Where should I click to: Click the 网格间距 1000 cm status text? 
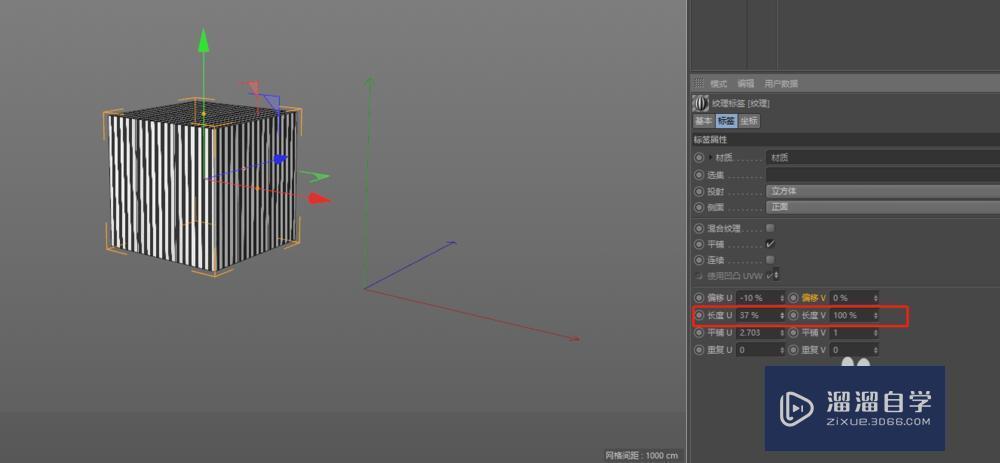click(x=642, y=455)
